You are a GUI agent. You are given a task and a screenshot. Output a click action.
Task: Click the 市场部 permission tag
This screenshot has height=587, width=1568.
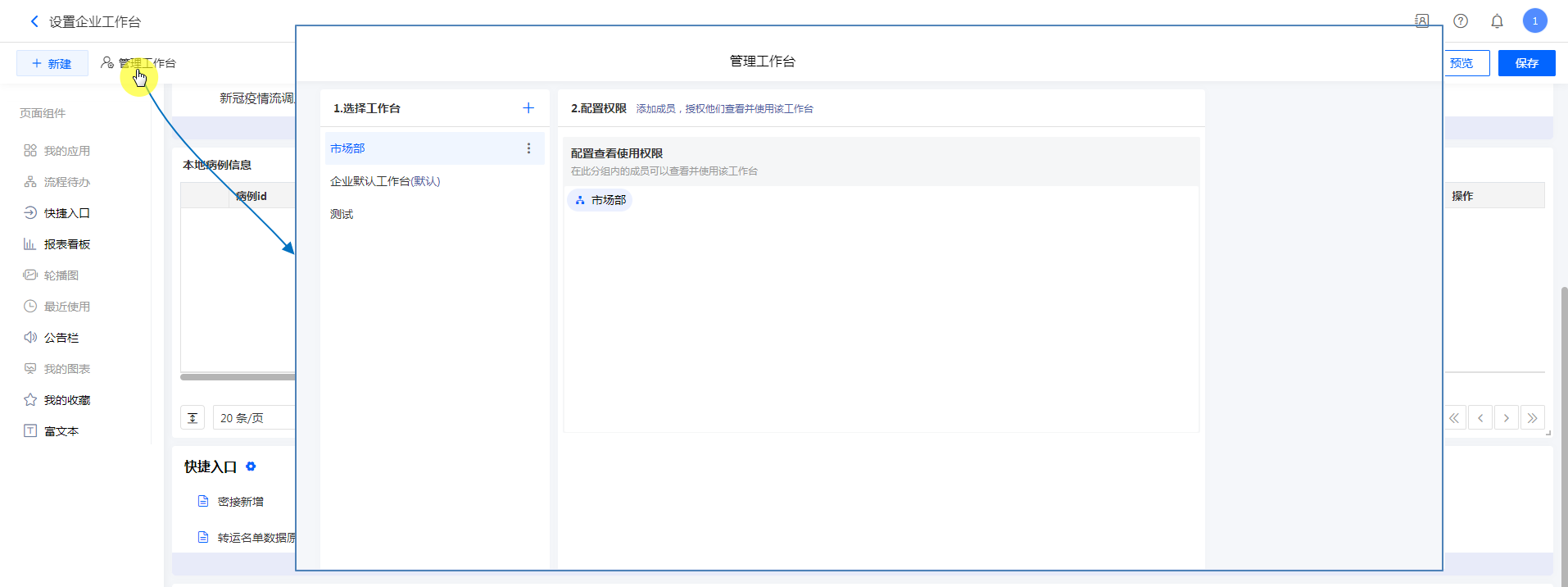(600, 200)
